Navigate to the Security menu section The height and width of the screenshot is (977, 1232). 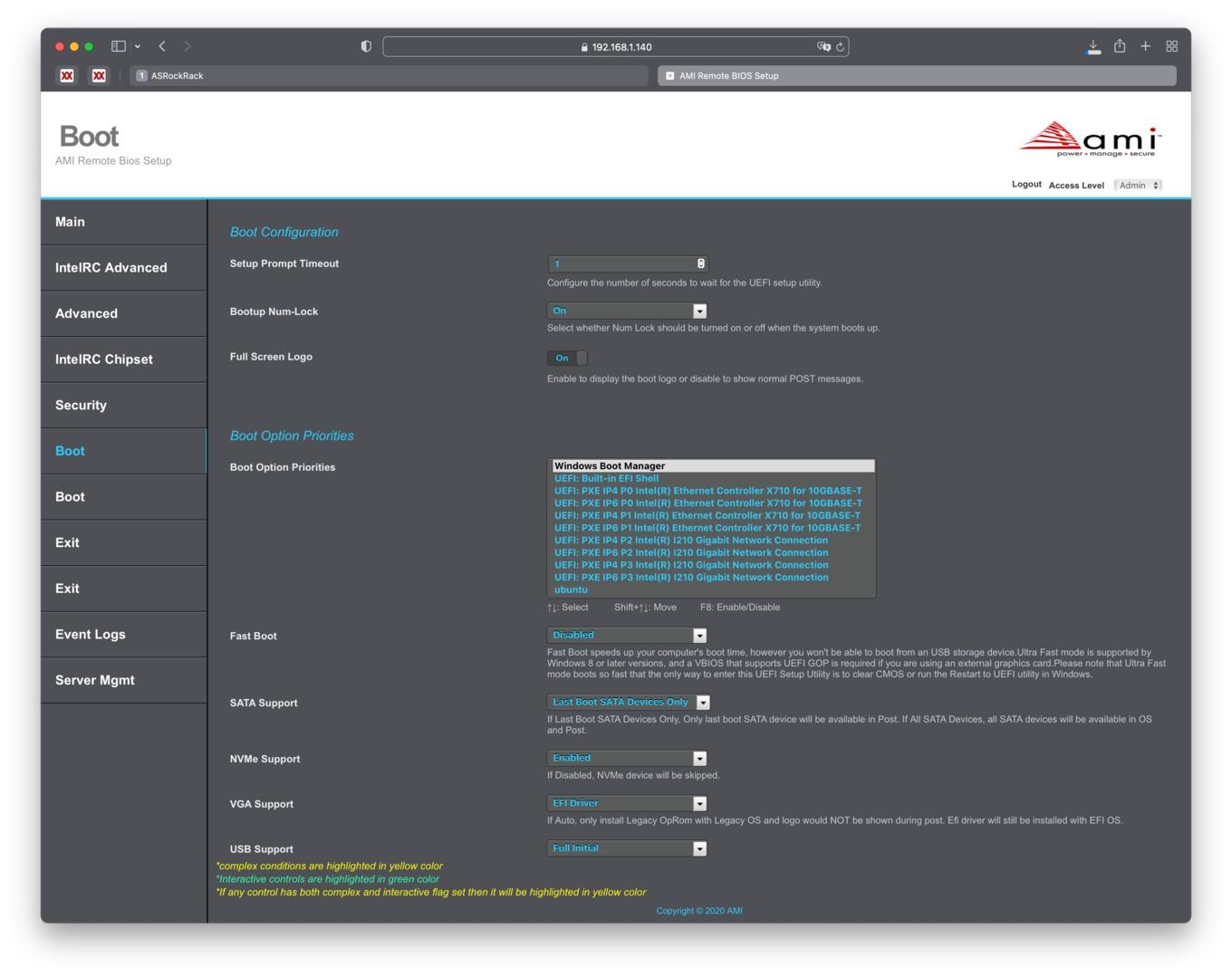(x=124, y=406)
